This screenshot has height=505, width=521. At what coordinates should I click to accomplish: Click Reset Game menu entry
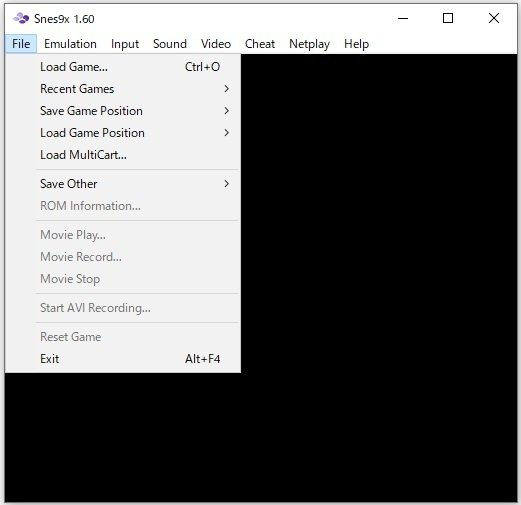coord(123,337)
